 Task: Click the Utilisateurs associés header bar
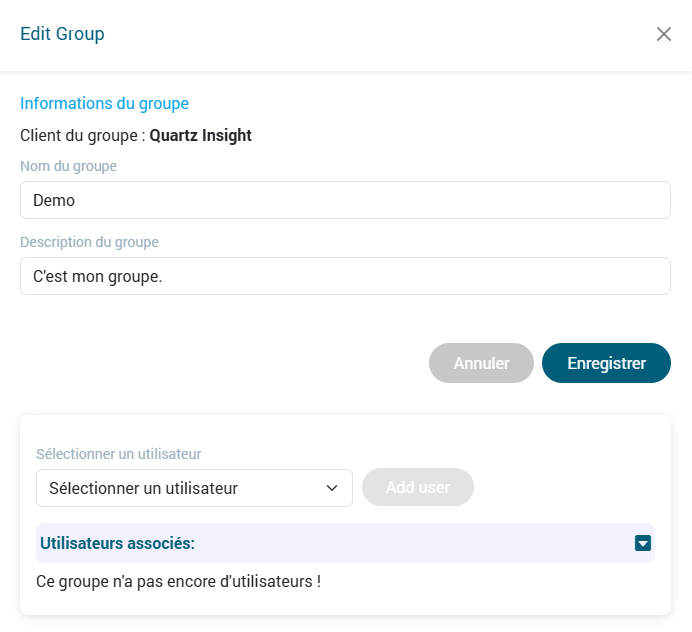pyautogui.click(x=330, y=543)
